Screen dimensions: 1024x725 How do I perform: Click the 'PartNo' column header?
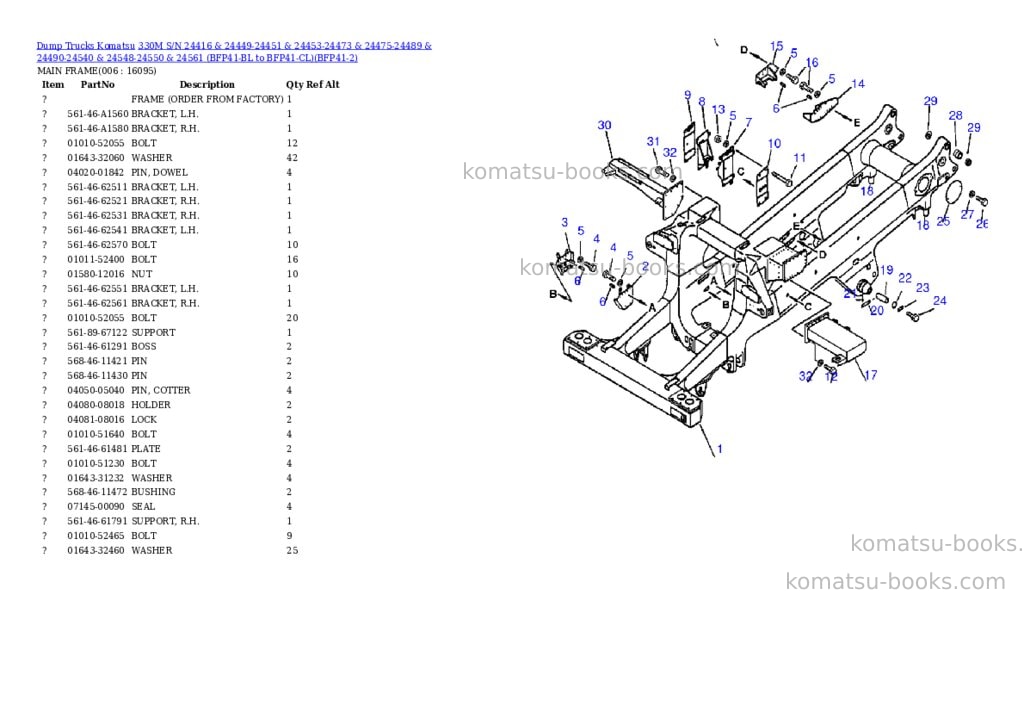tap(97, 84)
